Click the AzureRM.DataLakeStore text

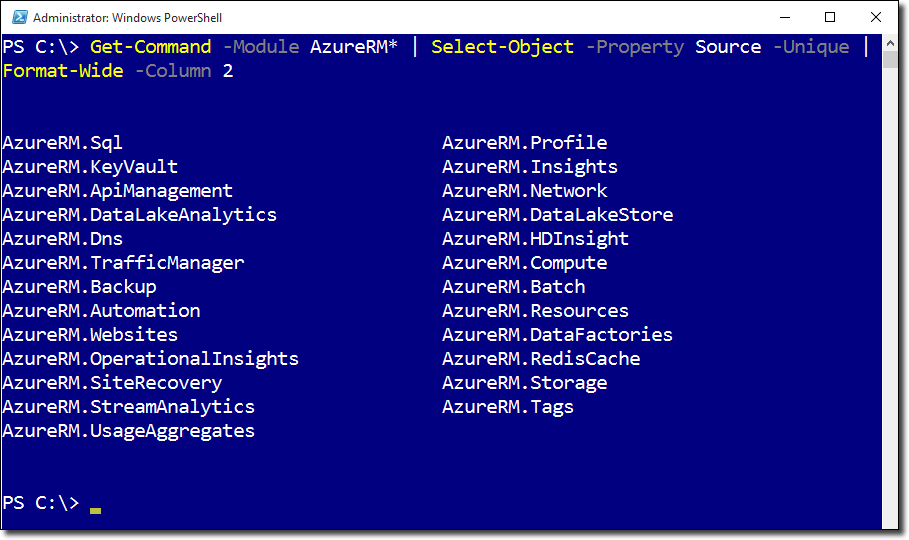pos(558,215)
